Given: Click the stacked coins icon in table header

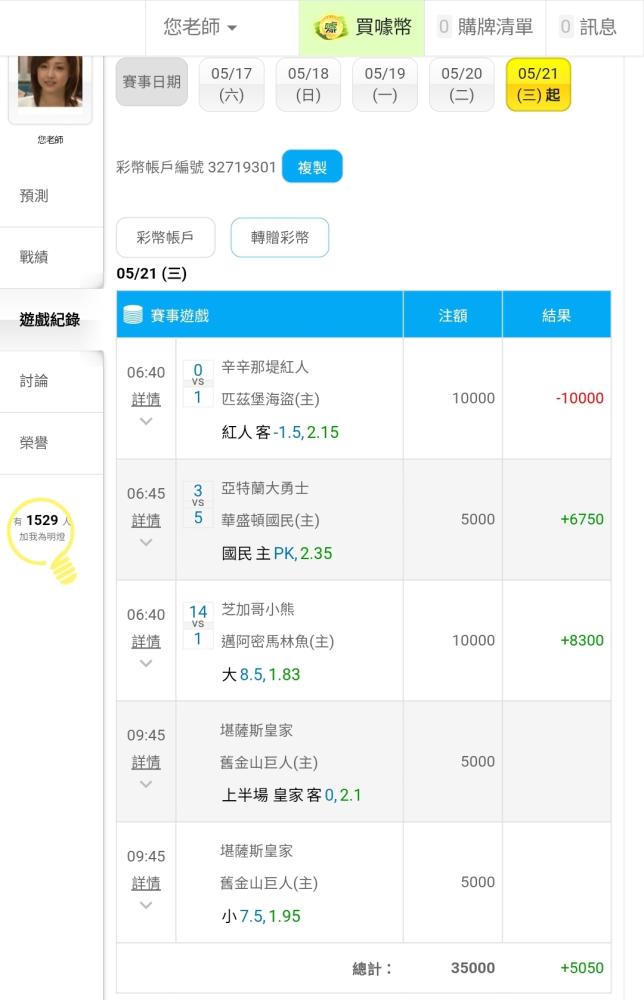Looking at the screenshot, I should [133, 315].
